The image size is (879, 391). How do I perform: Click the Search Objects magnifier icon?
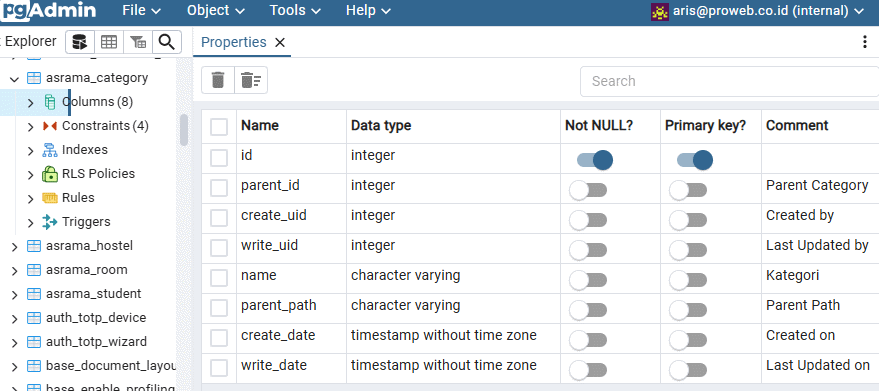tap(166, 42)
